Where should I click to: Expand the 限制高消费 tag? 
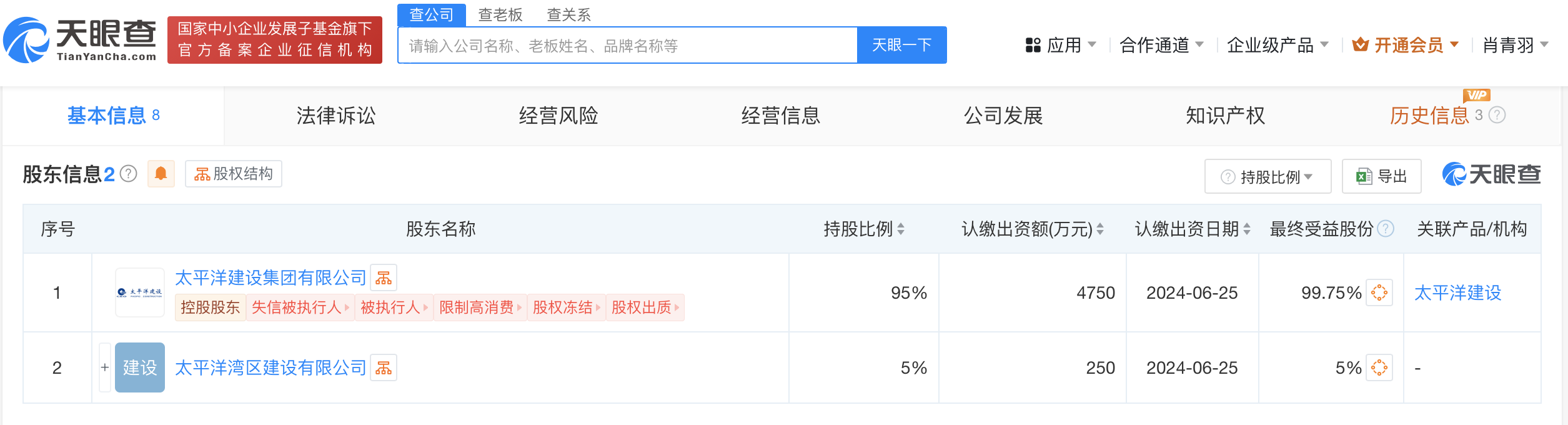tap(480, 307)
